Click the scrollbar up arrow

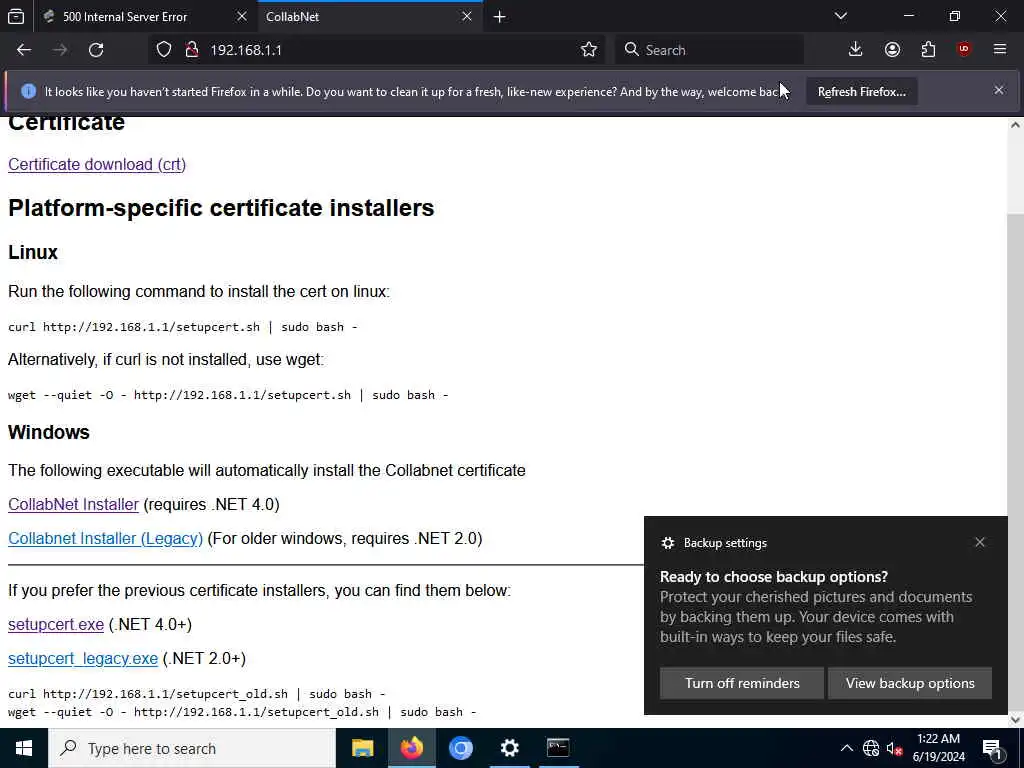coord(1015,125)
